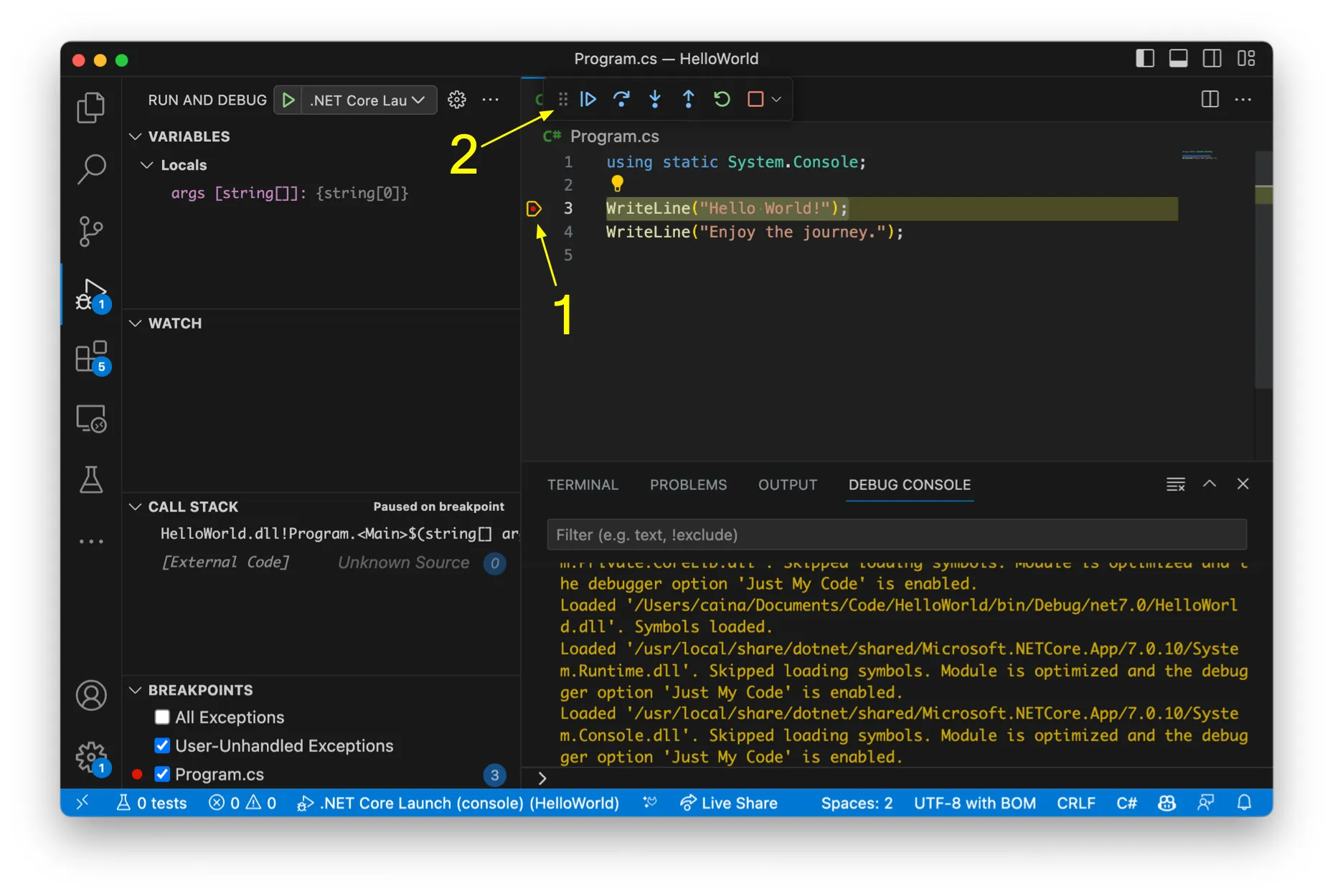Click the 0 tests status item
The width and height of the screenshot is (1333, 896).
(x=151, y=803)
